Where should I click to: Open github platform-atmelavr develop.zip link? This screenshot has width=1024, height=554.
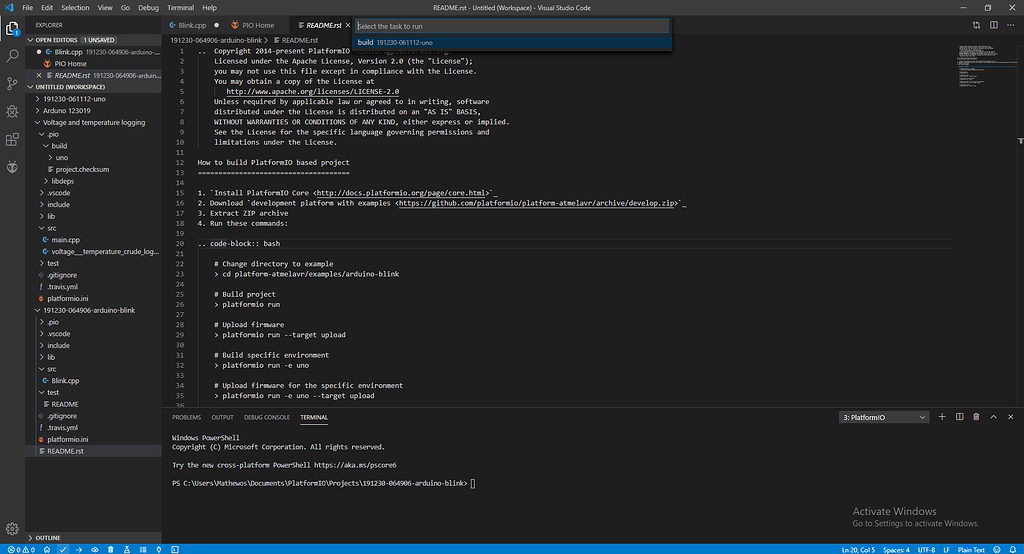click(537, 203)
